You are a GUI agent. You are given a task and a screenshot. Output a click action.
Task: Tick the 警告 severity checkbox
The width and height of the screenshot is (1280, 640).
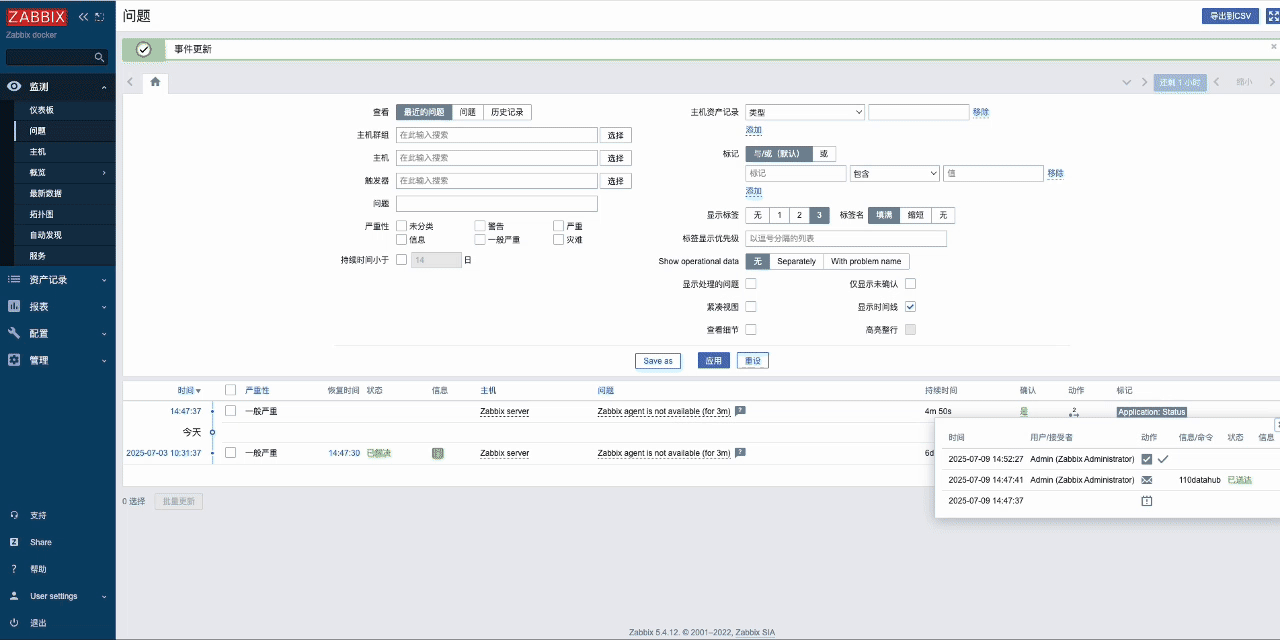tap(480, 226)
